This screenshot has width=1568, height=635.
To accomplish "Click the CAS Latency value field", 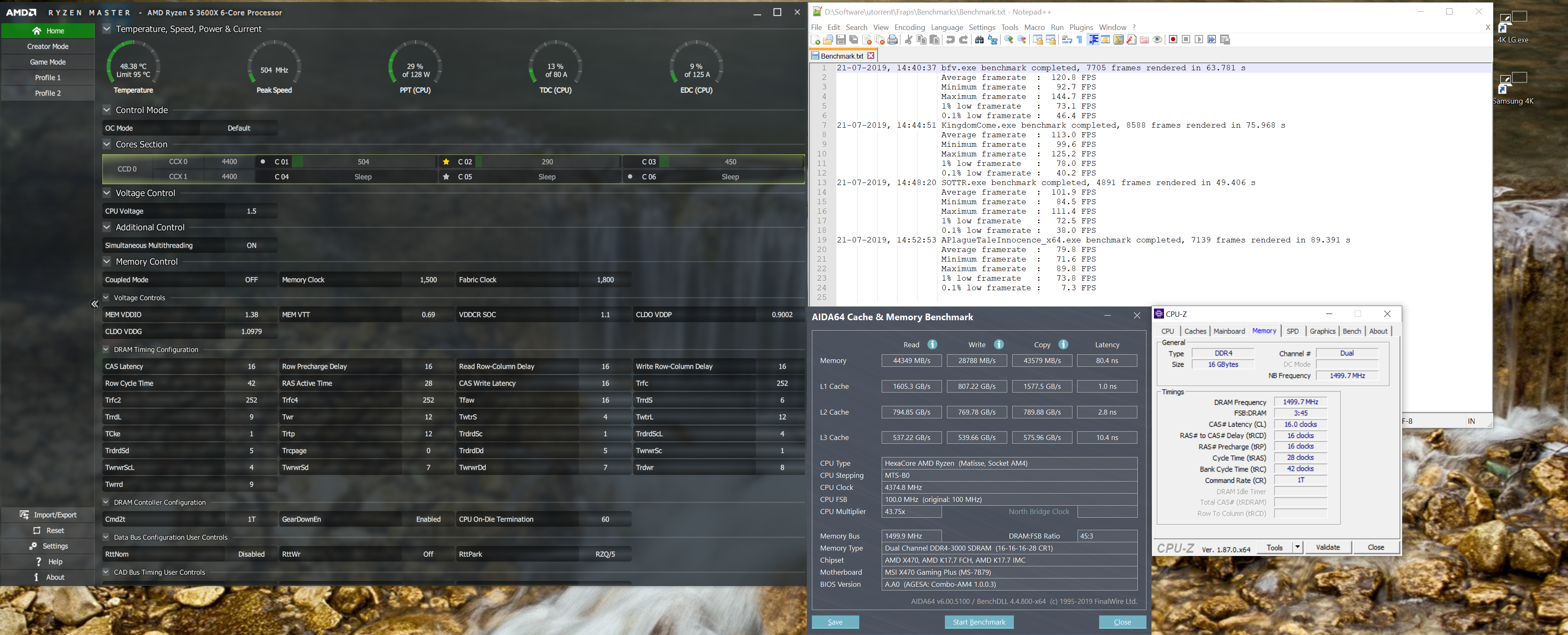I will [x=251, y=366].
